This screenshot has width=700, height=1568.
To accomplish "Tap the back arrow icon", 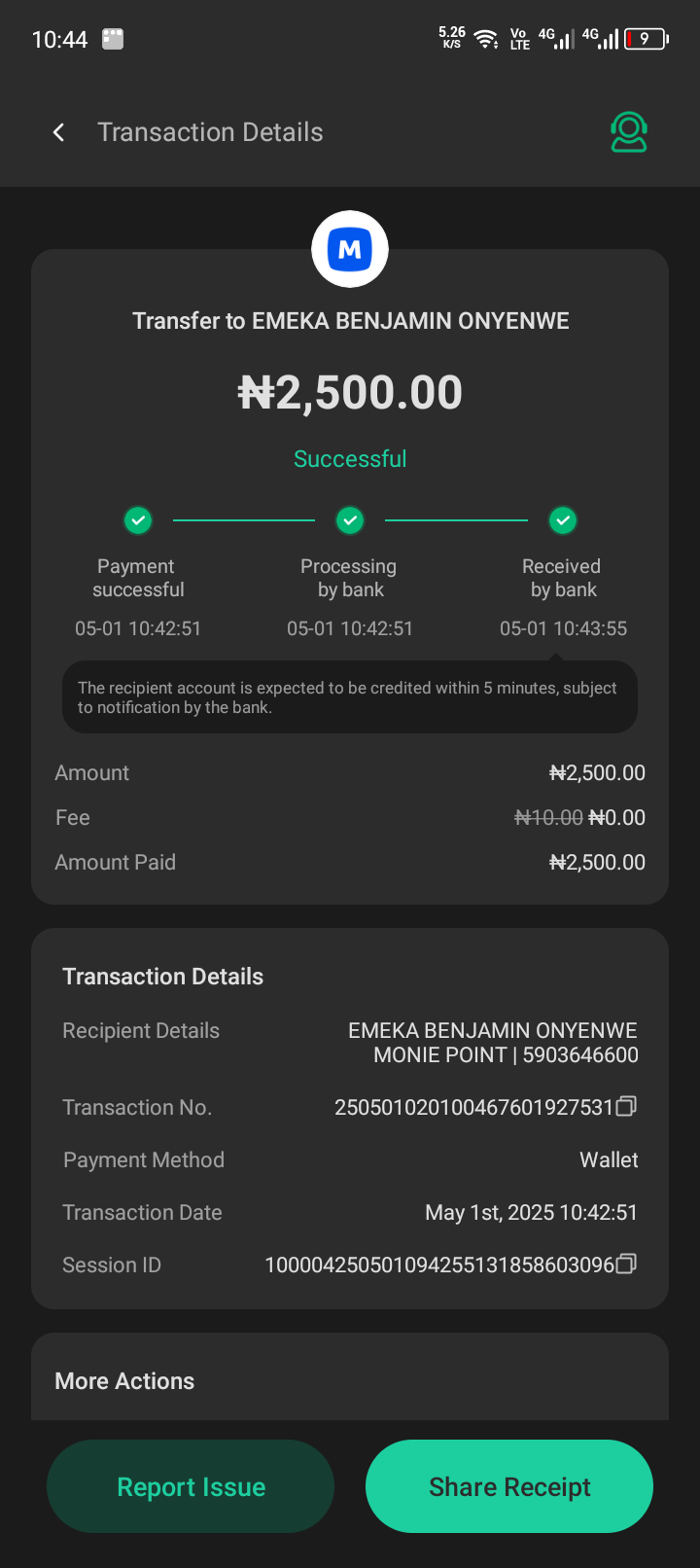I will coord(59,132).
